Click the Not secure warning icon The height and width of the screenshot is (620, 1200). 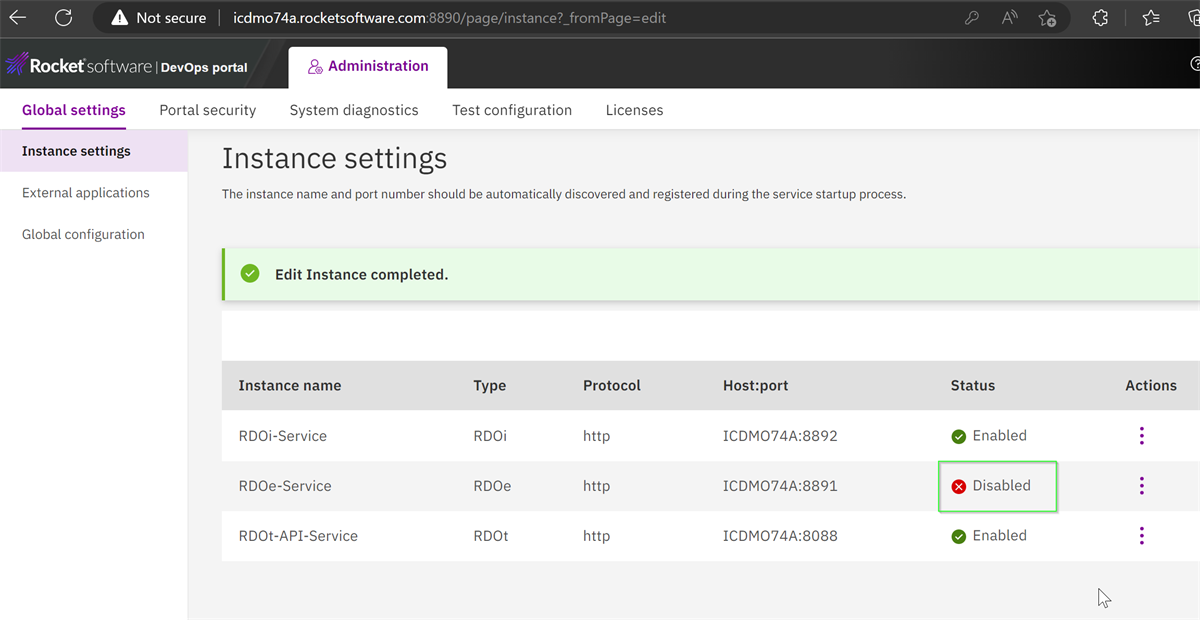[x=120, y=17]
